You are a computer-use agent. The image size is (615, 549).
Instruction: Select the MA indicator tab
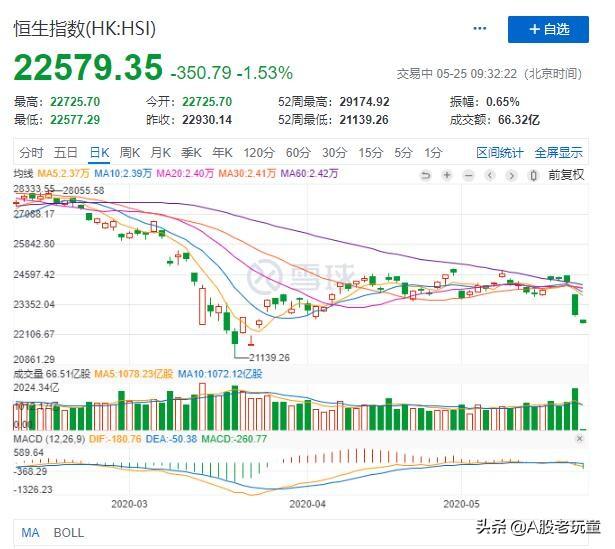[30, 533]
